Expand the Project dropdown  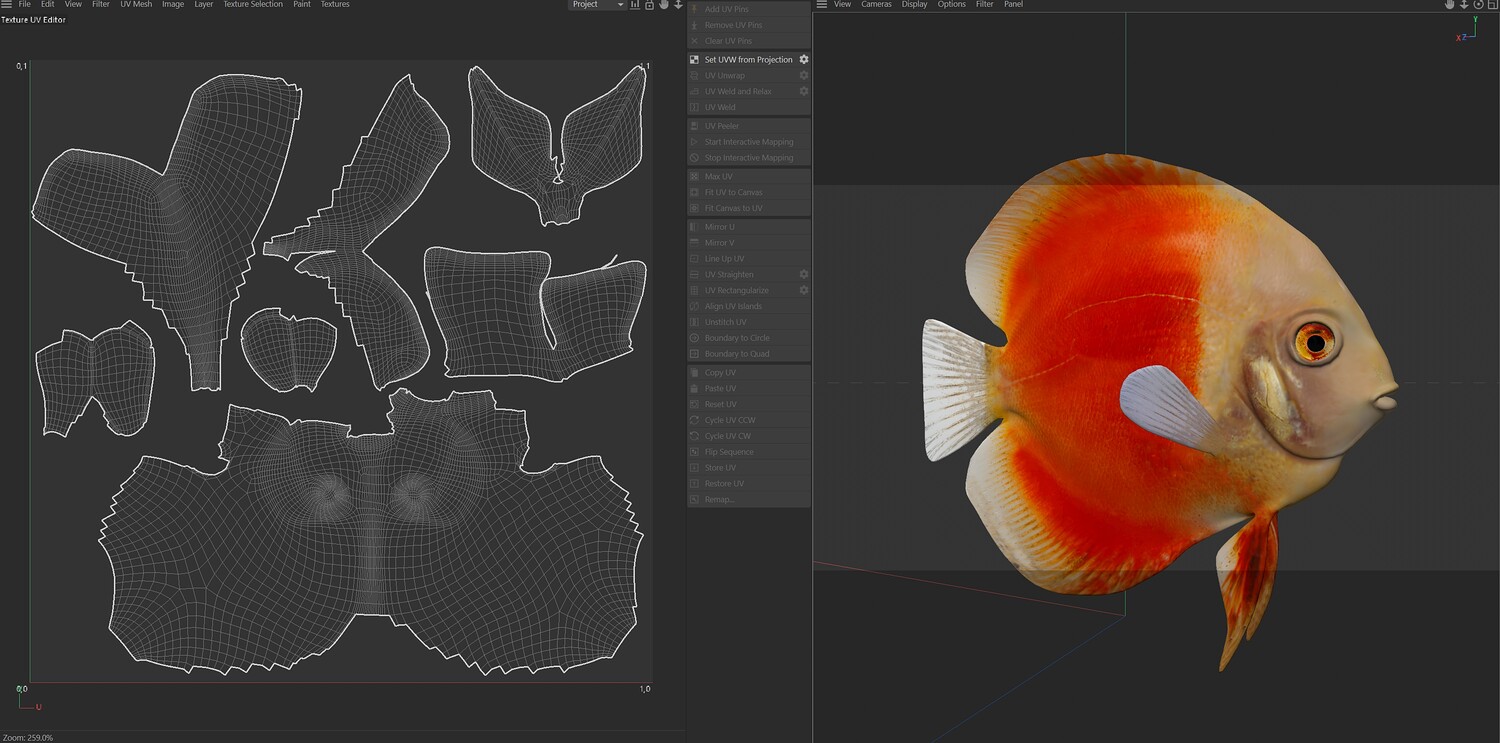(597, 4)
